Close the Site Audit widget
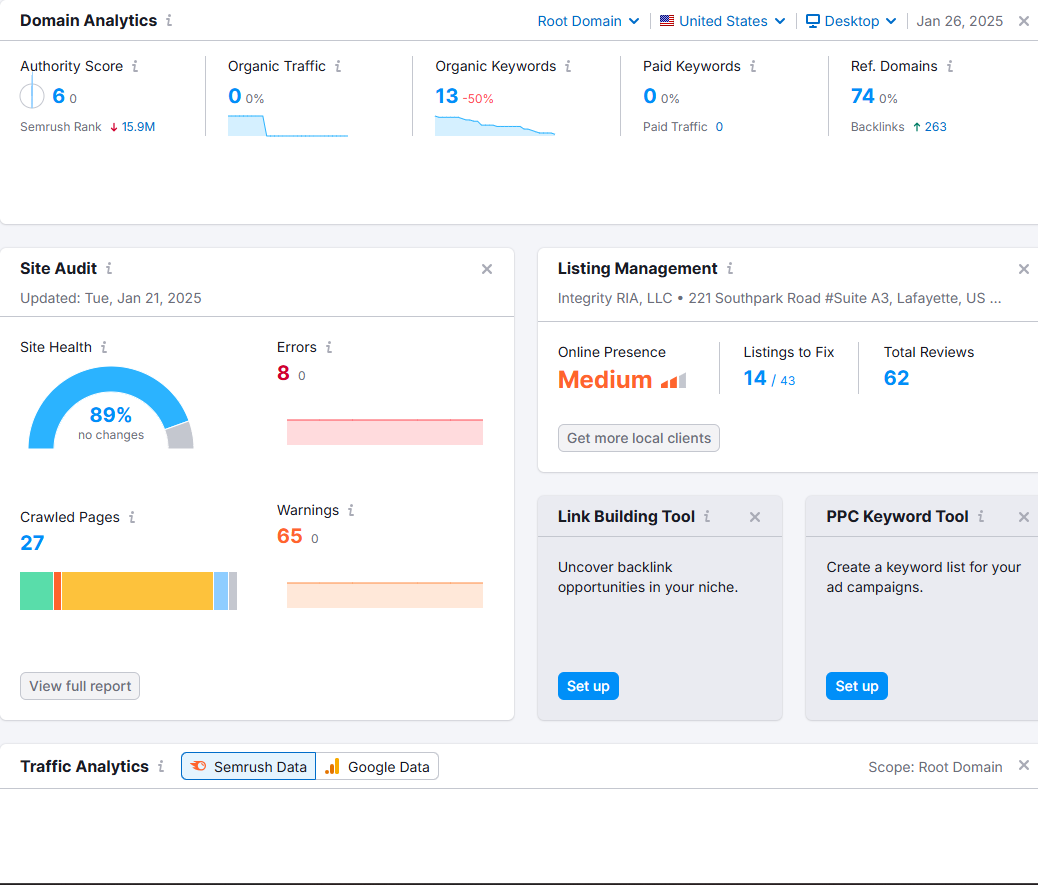The image size is (1038, 885). coord(487,269)
